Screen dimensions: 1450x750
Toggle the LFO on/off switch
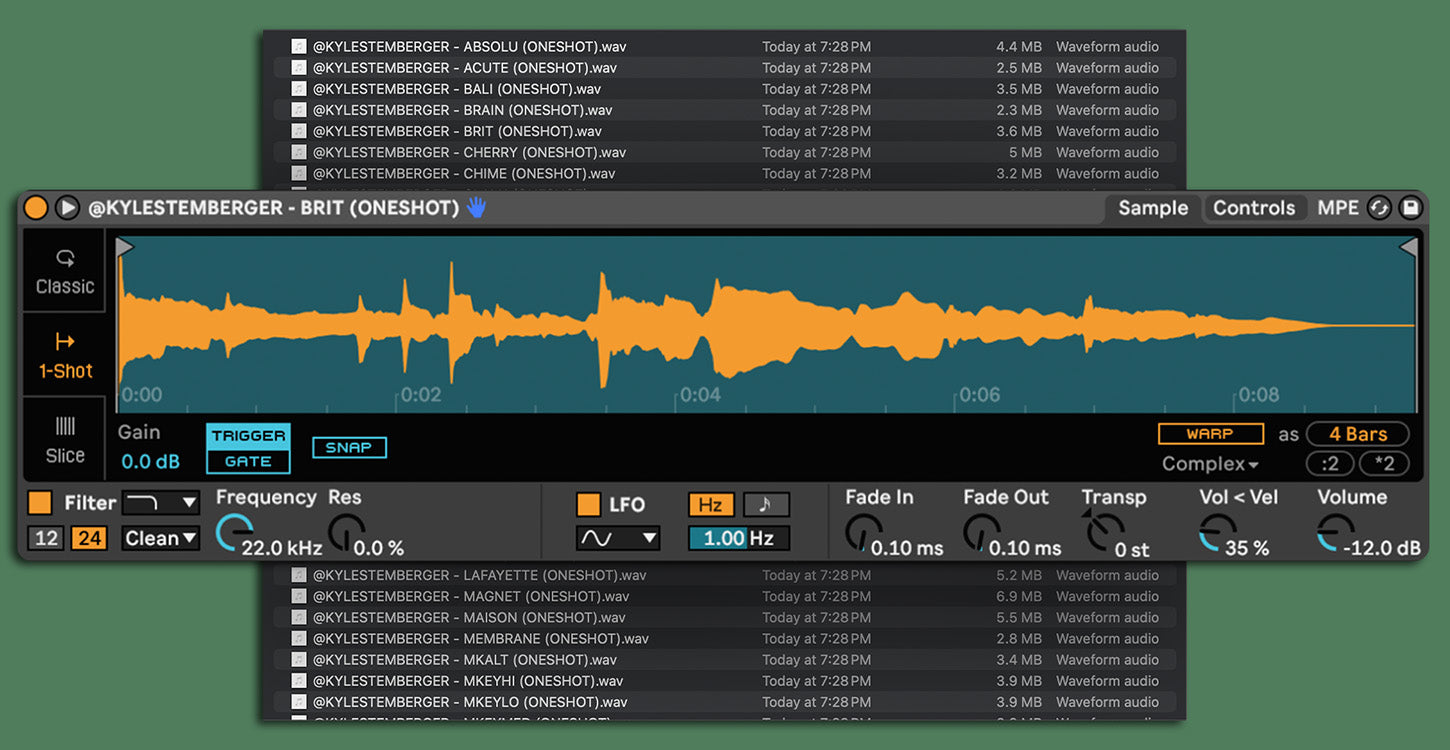point(589,505)
